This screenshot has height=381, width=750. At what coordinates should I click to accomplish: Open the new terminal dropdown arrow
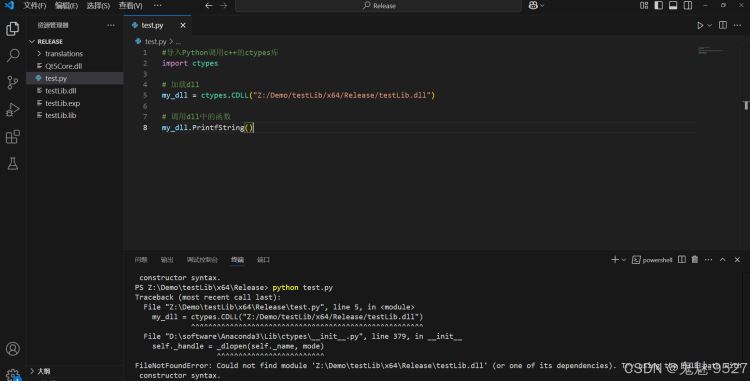pos(624,260)
